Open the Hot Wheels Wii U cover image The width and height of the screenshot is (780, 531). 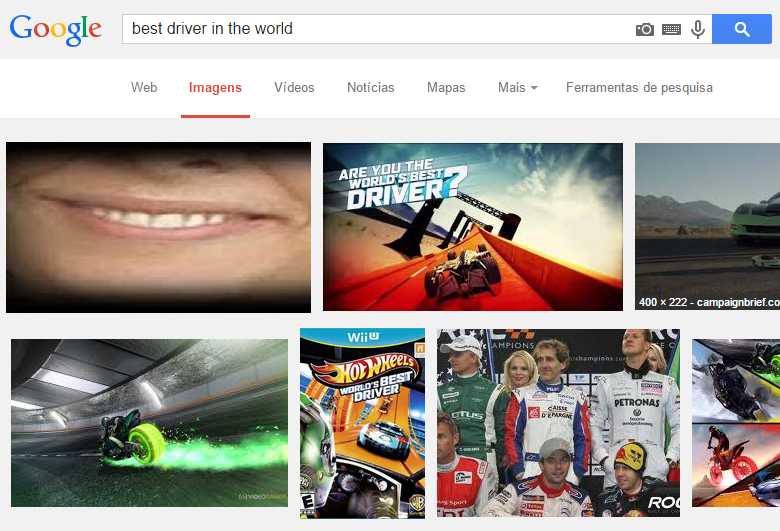pos(362,423)
